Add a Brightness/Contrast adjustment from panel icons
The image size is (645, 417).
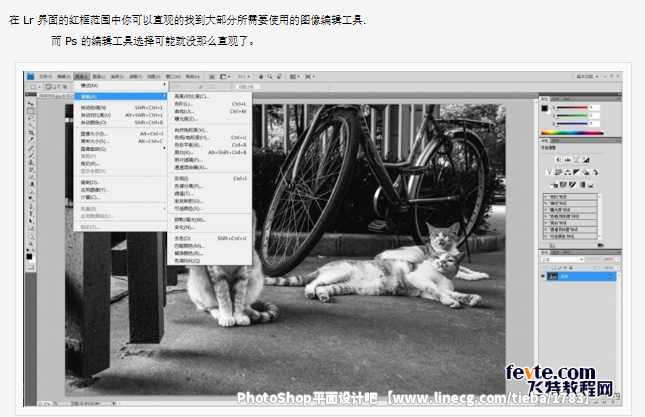click(x=558, y=160)
